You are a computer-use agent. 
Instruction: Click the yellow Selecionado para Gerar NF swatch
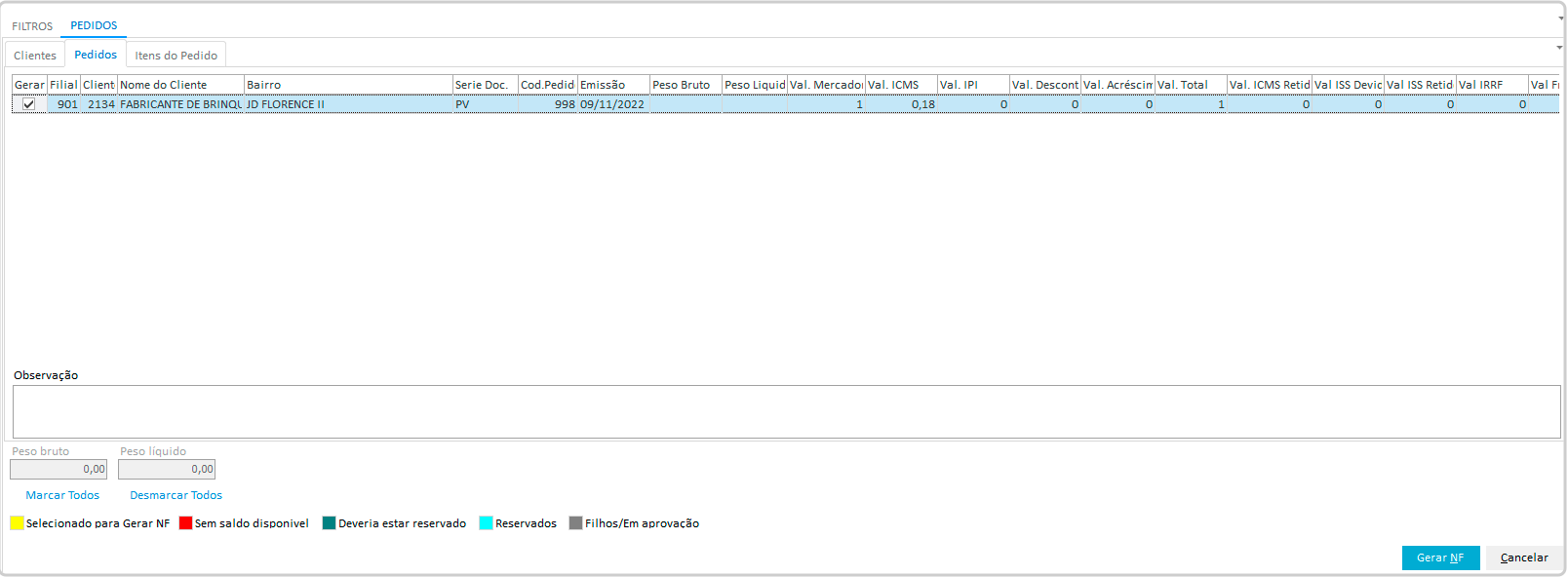point(17,523)
